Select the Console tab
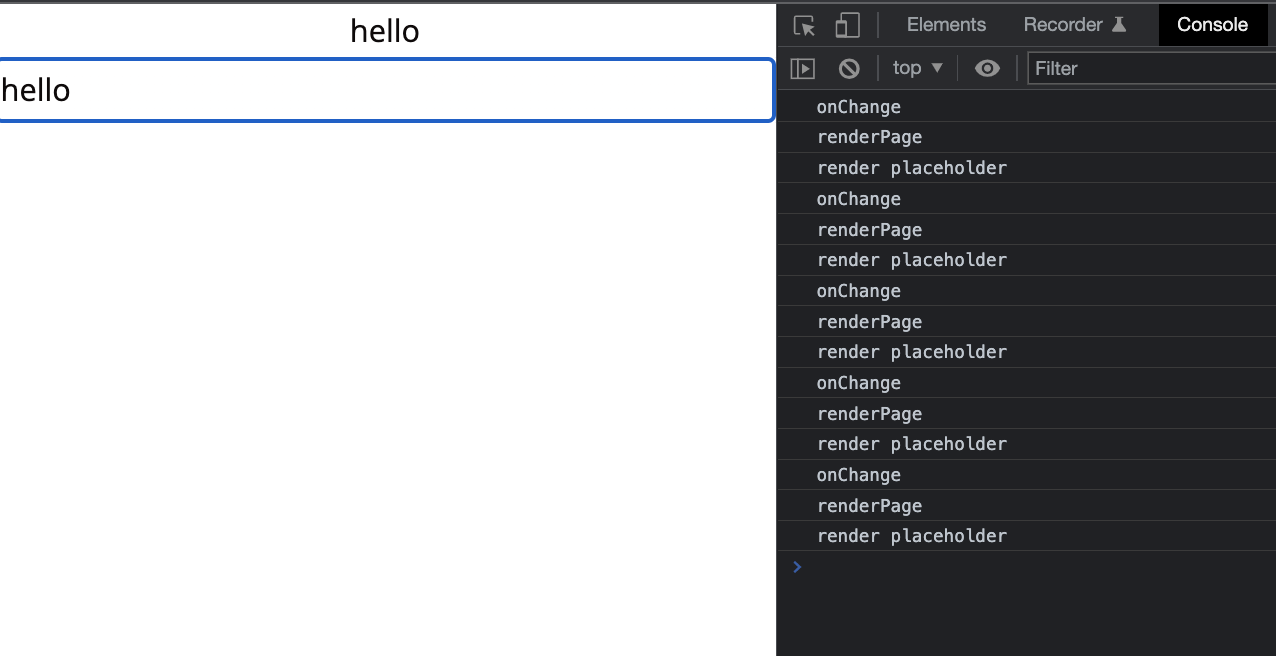Screen dimensions: 1276x656 [1212, 25]
